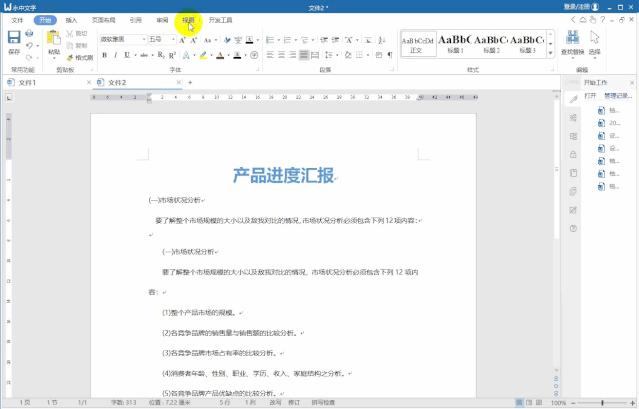The image size is (639, 409).
Task: Click the increase indent icon
Action: coord(335,40)
